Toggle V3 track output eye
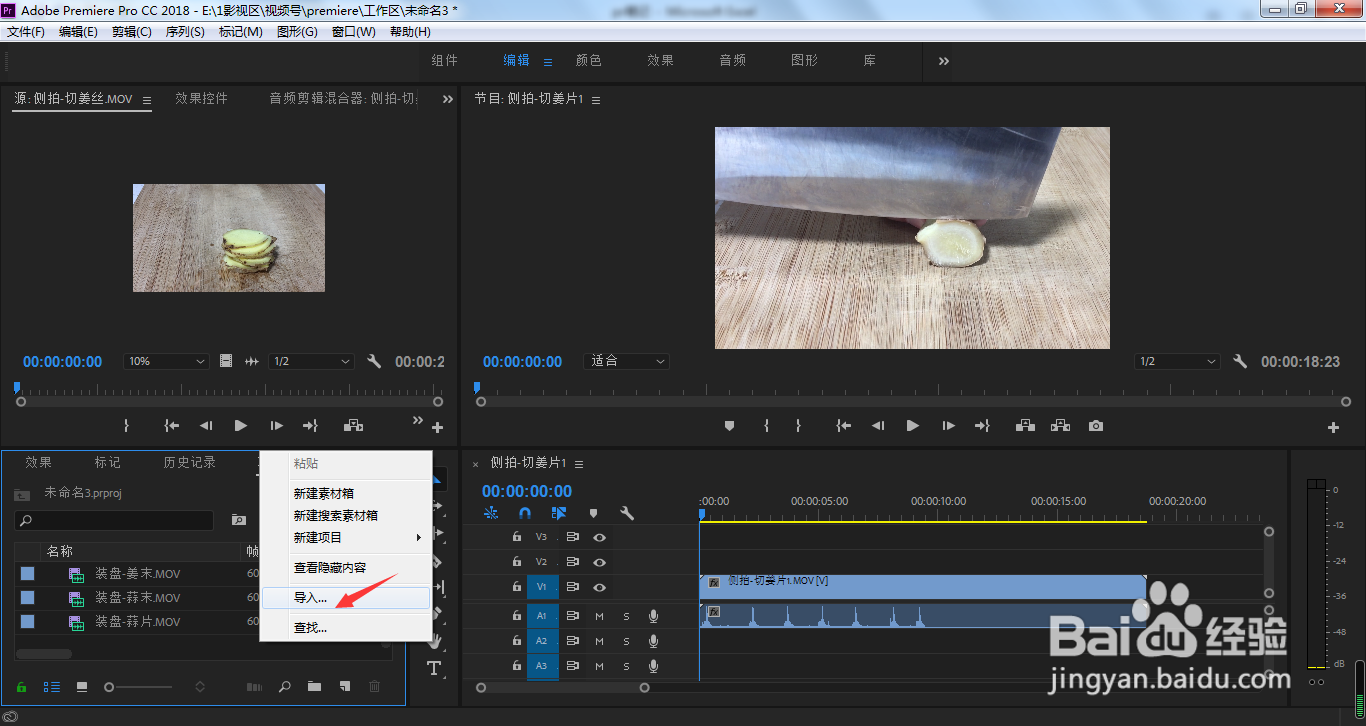The height and width of the screenshot is (726, 1366). (600, 537)
